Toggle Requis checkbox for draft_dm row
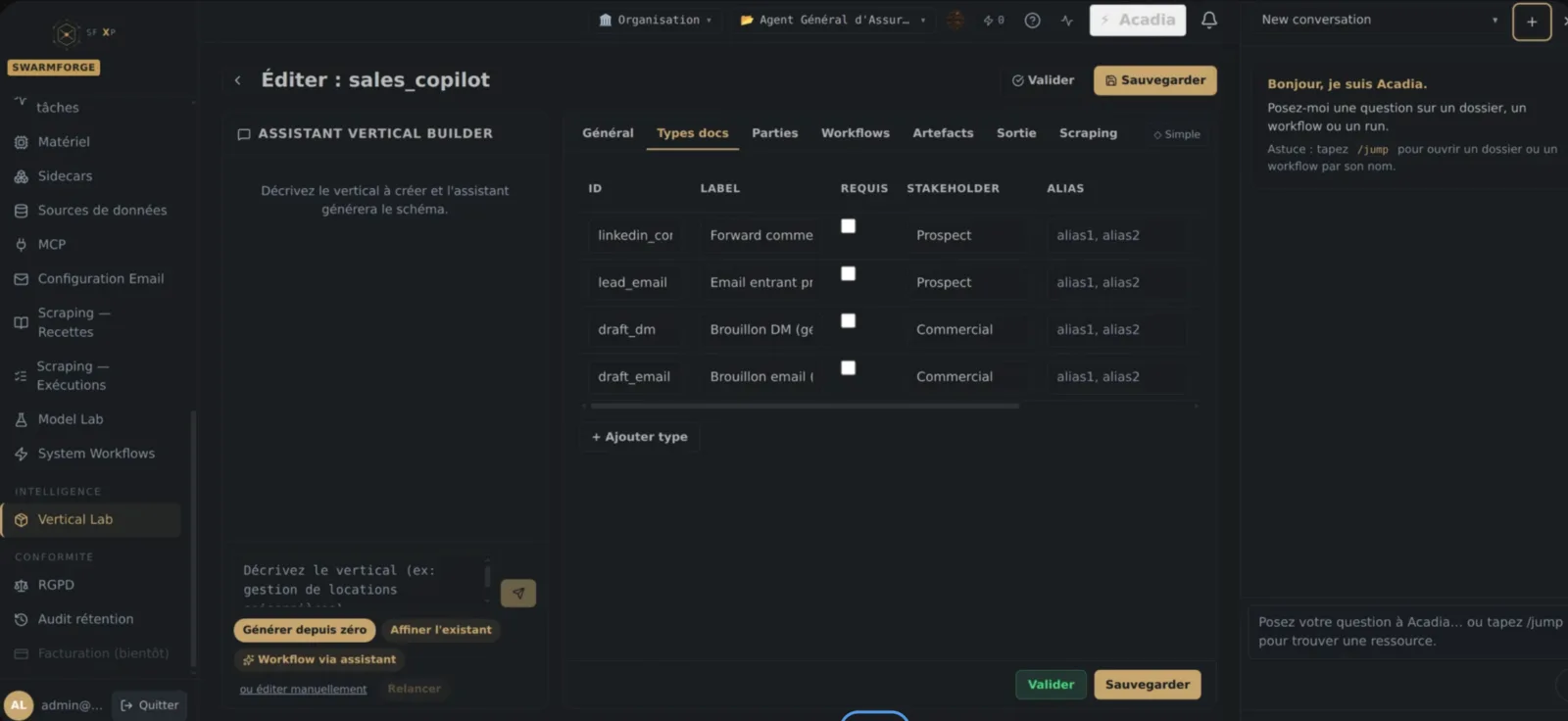This screenshot has height=721, width=1568. coord(849,320)
